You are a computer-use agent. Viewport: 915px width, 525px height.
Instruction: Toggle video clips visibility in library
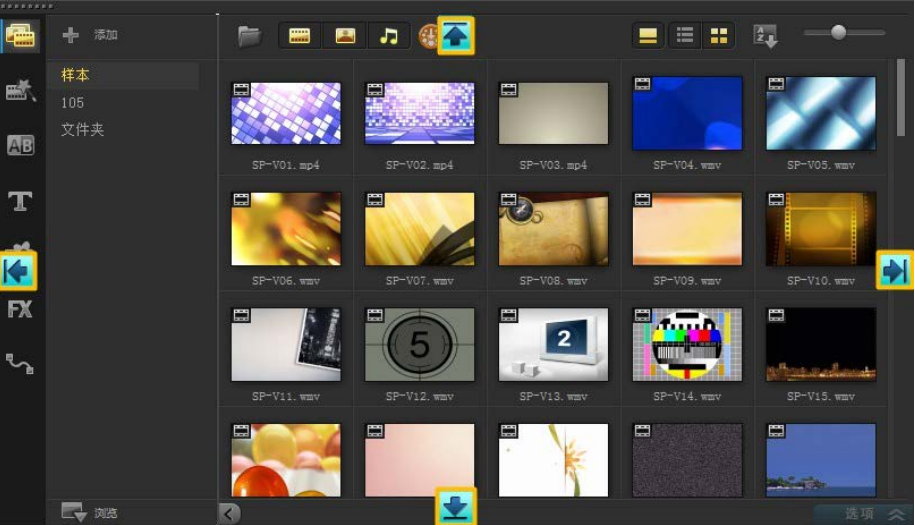click(299, 37)
